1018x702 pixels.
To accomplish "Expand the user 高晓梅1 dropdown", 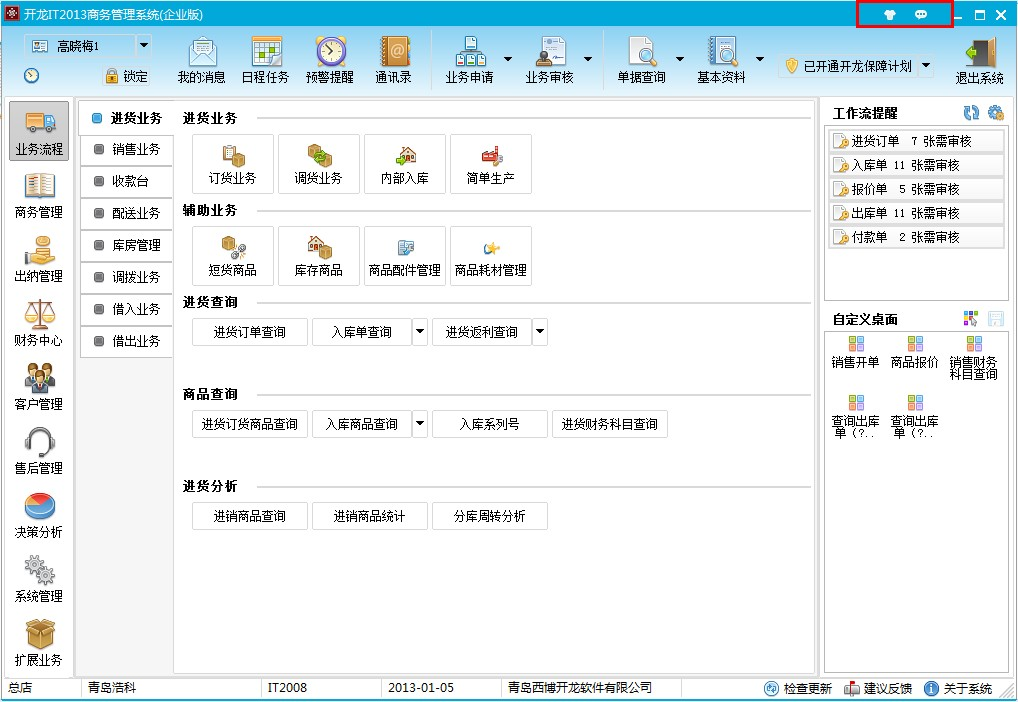I will point(143,45).
